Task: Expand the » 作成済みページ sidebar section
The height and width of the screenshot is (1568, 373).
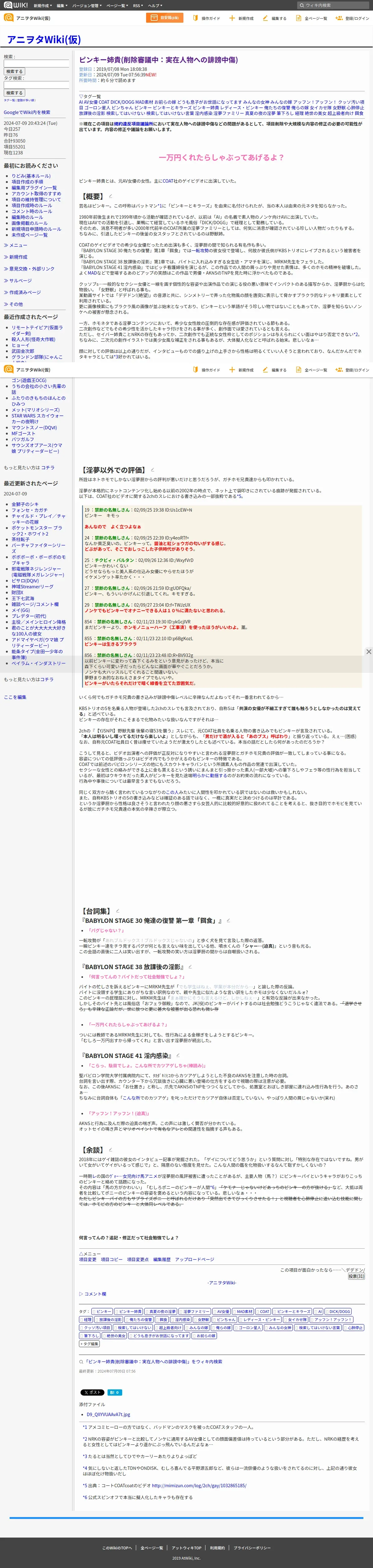Action: pos(23,292)
